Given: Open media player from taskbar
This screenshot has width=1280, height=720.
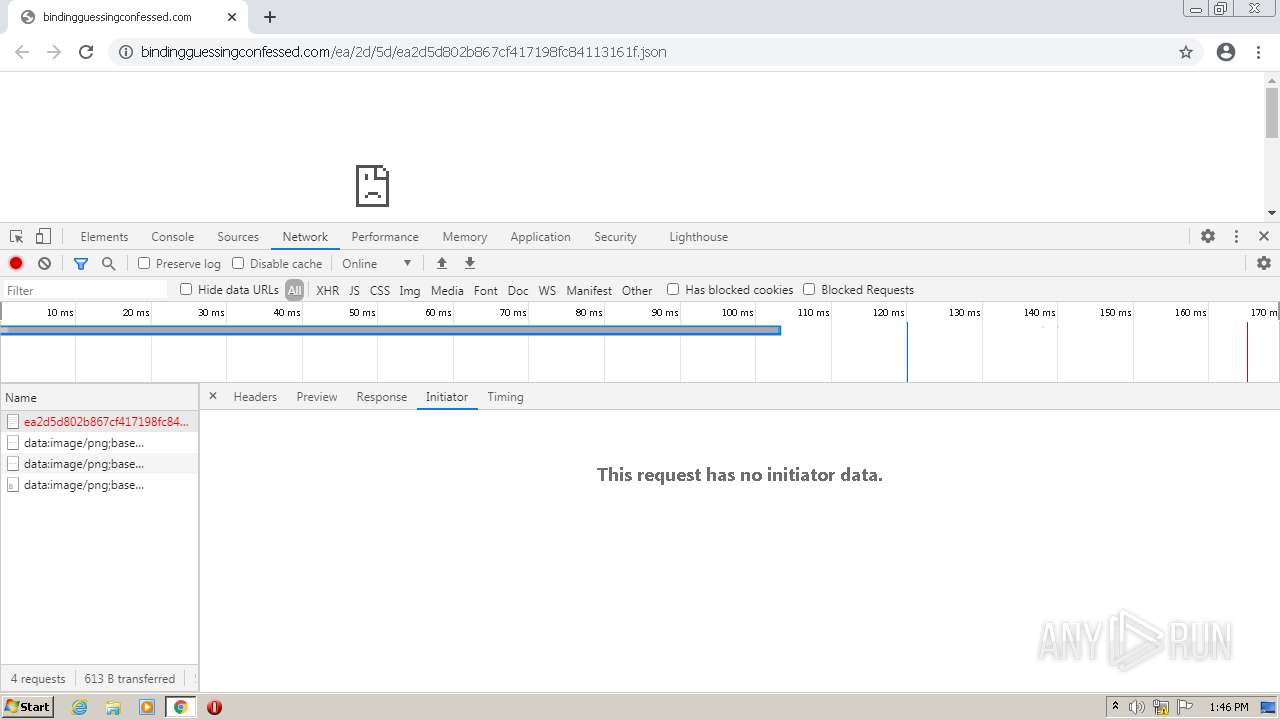Looking at the screenshot, I should click(x=147, y=707).
